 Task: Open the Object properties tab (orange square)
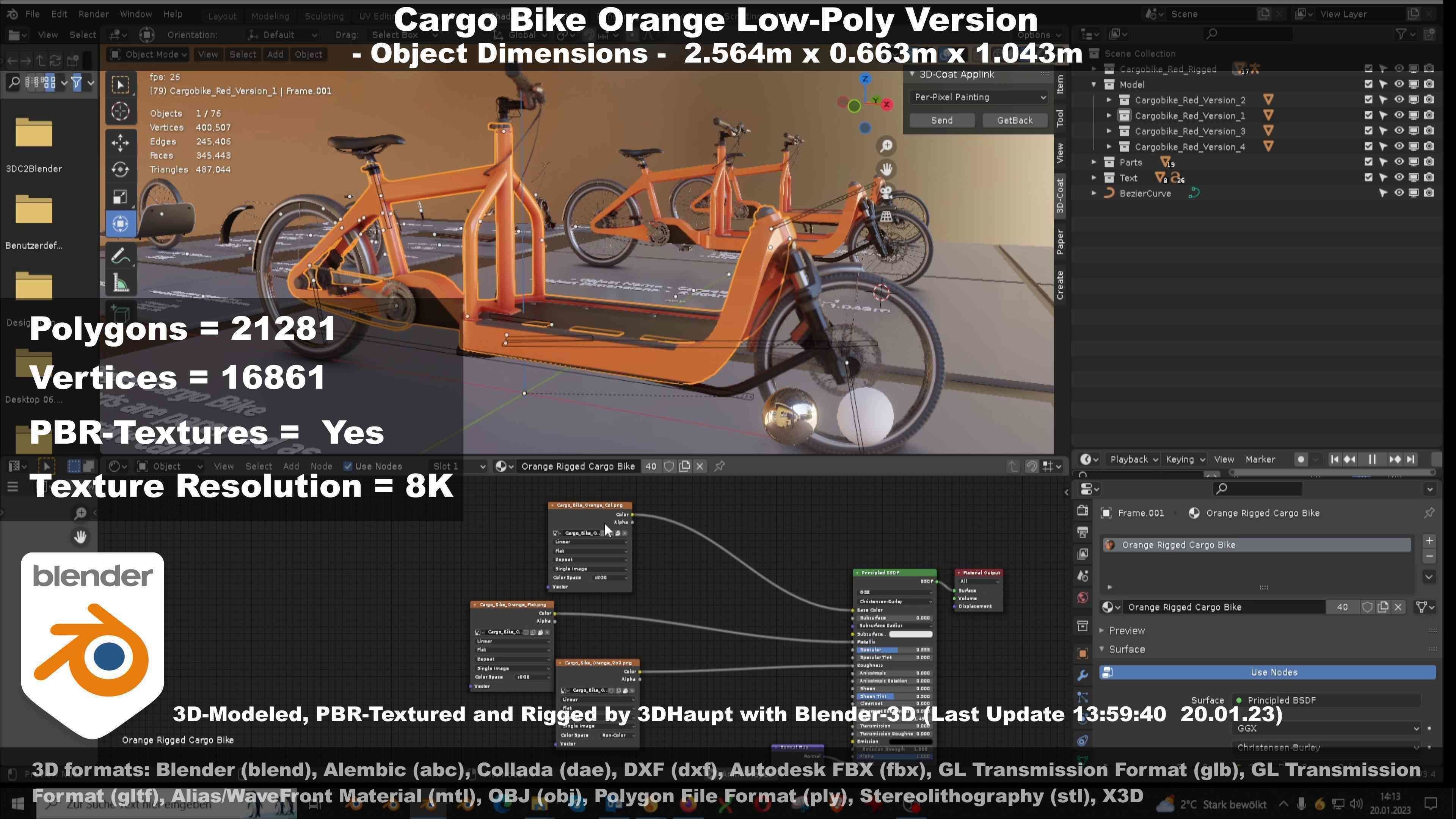coord(1083,653)
